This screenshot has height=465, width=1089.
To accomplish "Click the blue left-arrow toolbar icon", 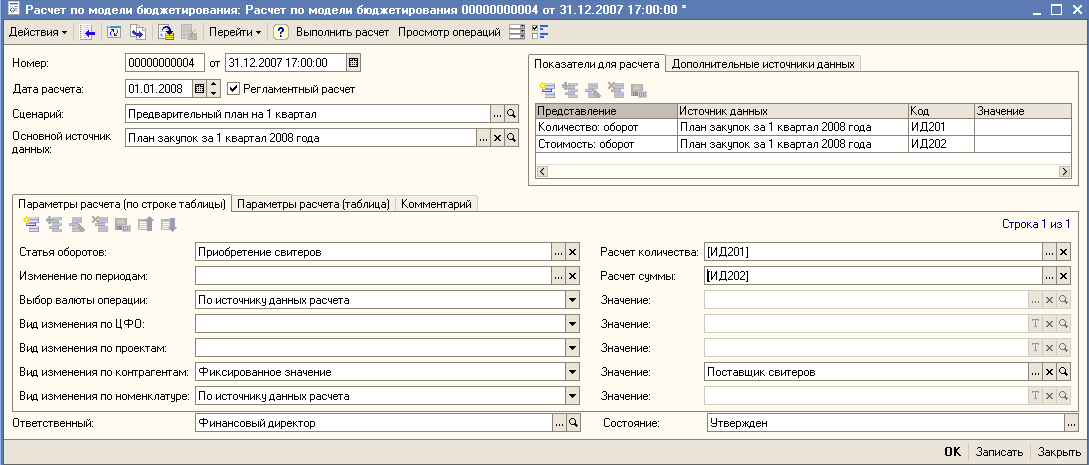I will point(88,32).
